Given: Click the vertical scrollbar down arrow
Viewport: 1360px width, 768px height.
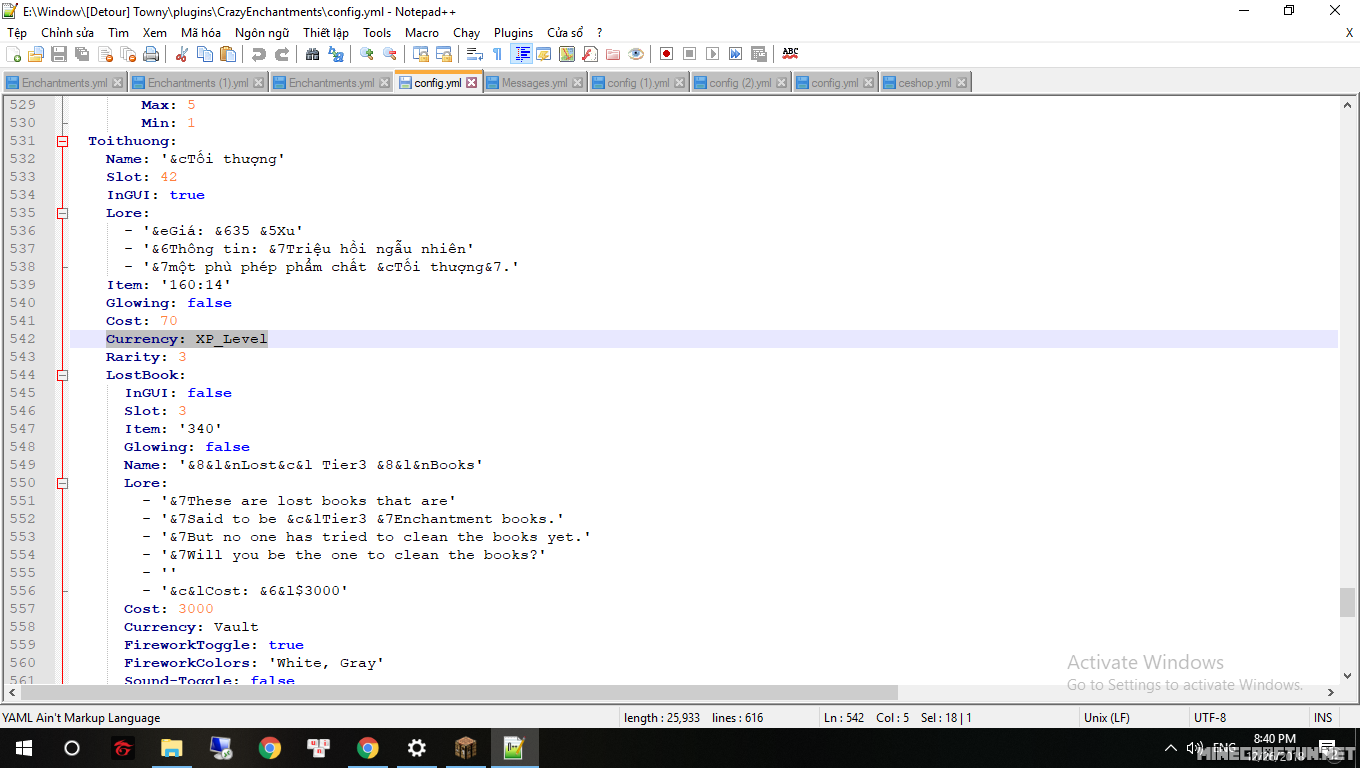Looking at the screenshot, I should pos(1348,675).
